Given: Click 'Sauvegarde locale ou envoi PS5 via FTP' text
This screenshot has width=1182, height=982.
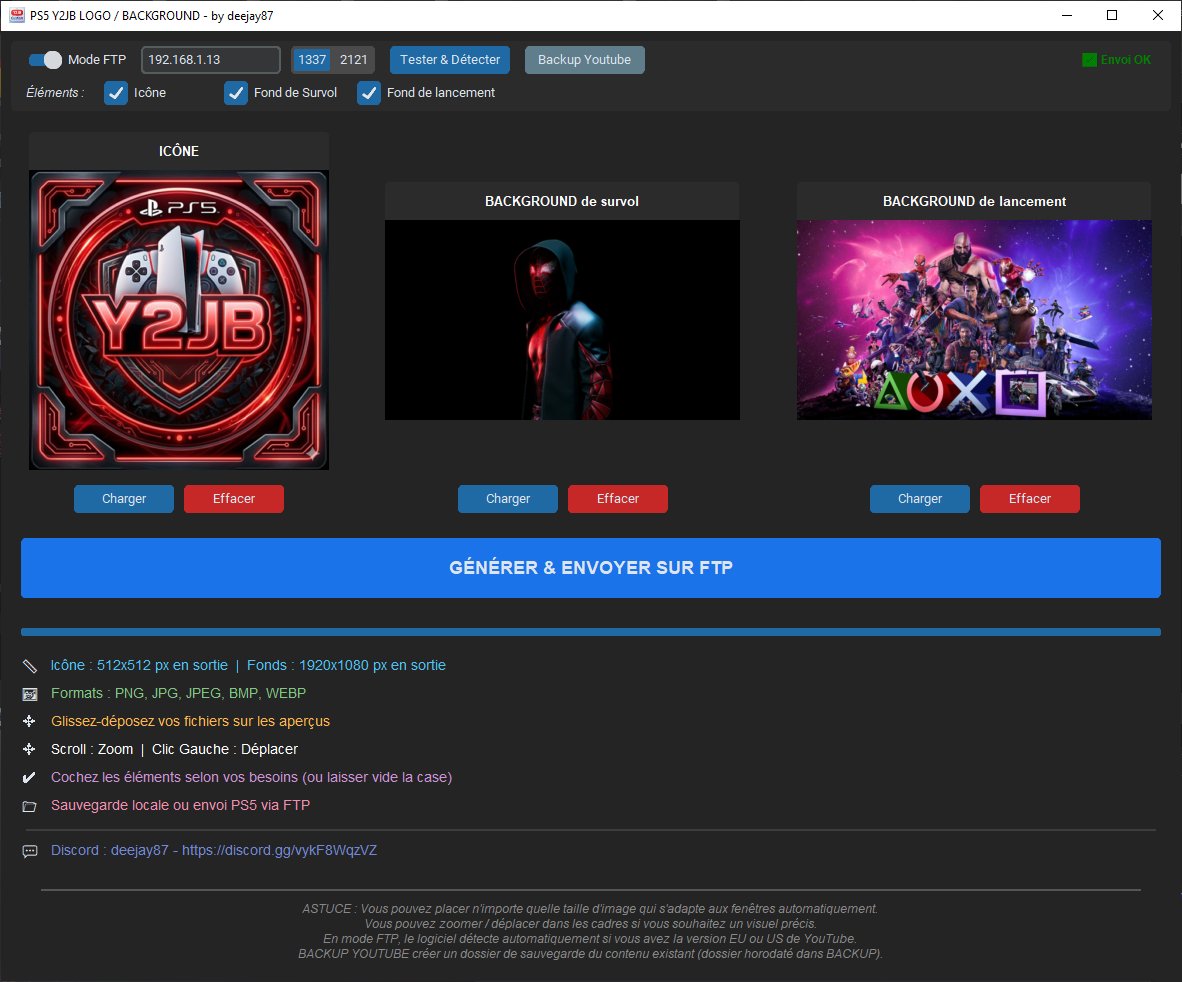Looking at the screenshot, I should click(180, 805).
